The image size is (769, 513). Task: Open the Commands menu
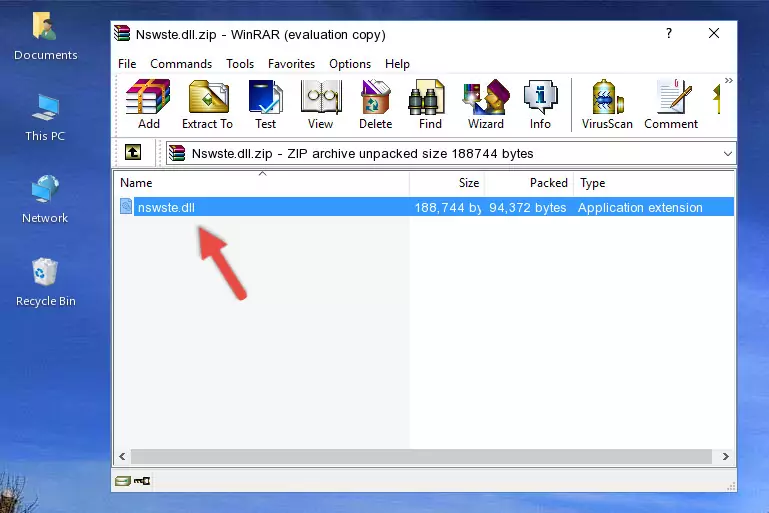(x=181, y=64)
